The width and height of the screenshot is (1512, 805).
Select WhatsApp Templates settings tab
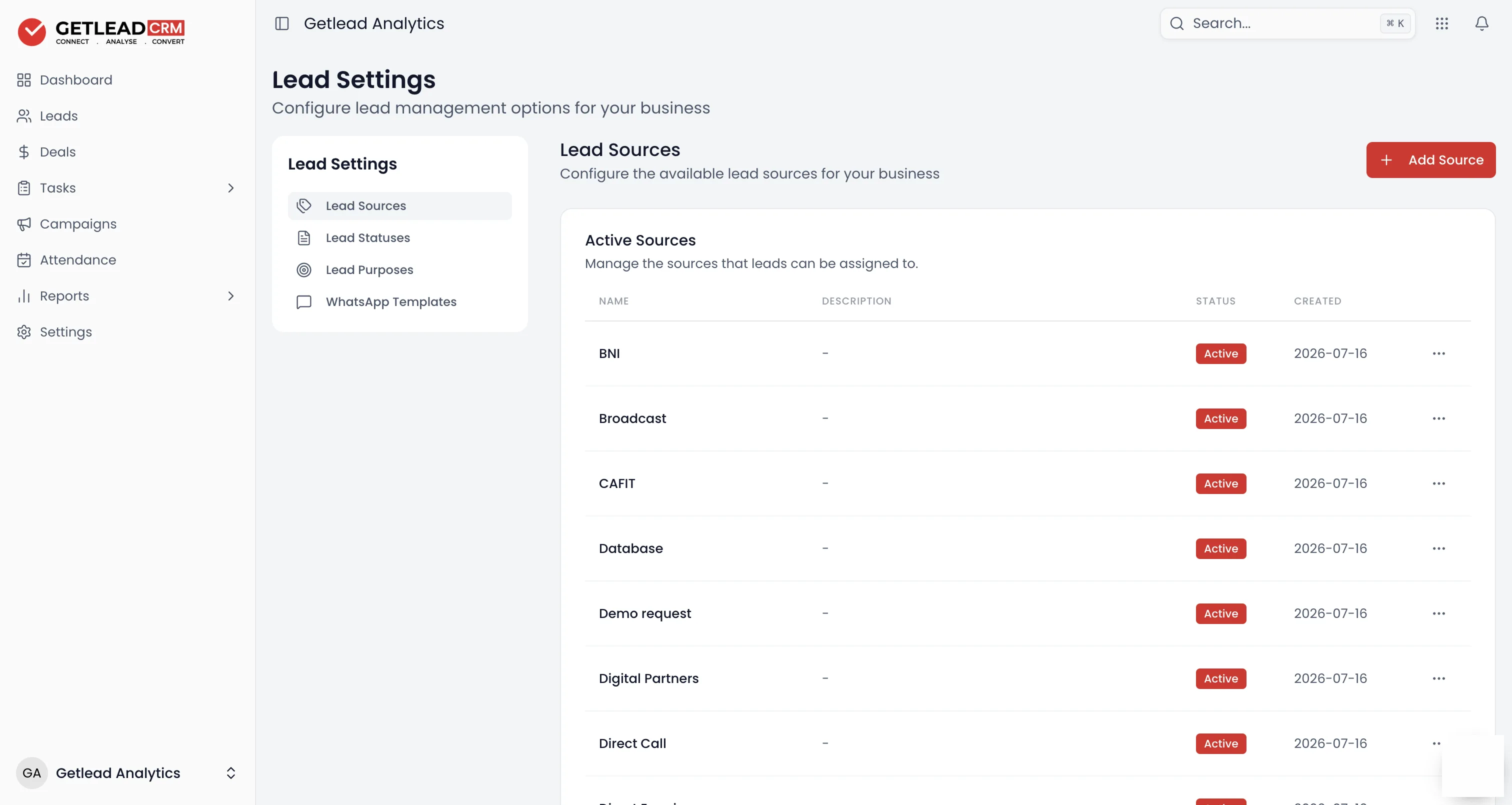[x=399, y=302]
